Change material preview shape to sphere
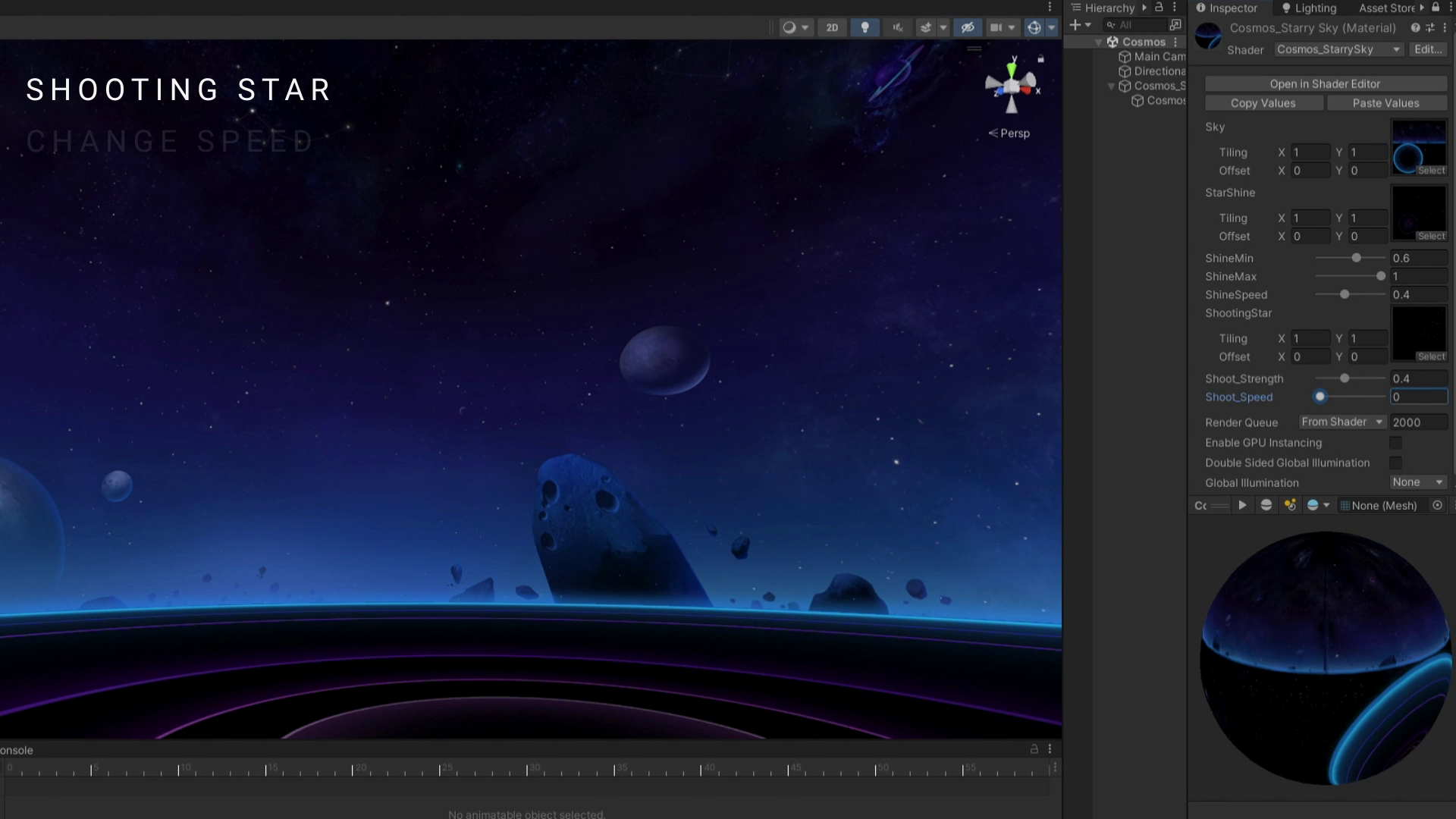Image resolution: width=1456 pixels, height=819 pixels. click(1266, 505)
